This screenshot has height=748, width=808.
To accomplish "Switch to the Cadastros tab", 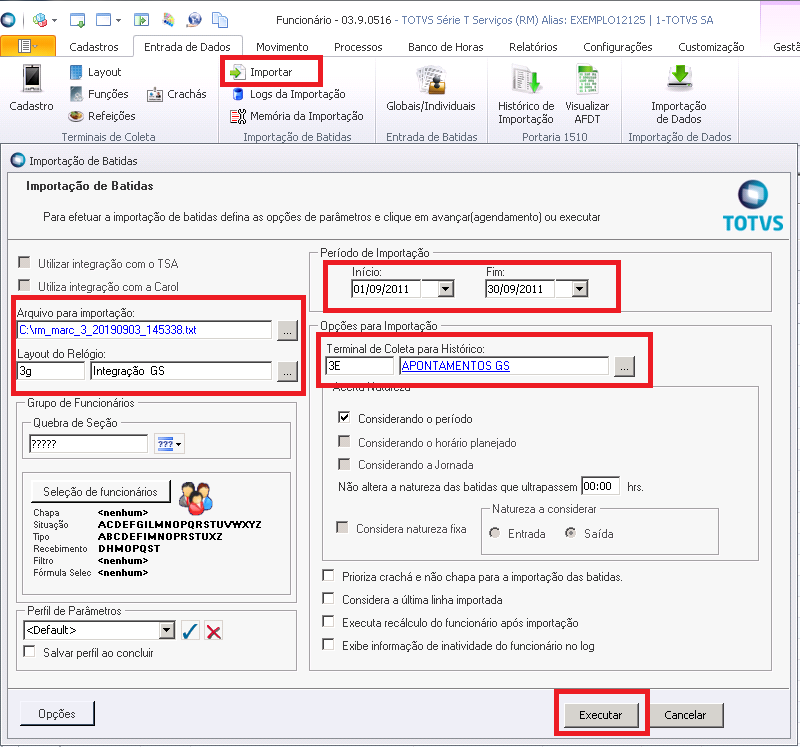I will (x=94, y=47).
